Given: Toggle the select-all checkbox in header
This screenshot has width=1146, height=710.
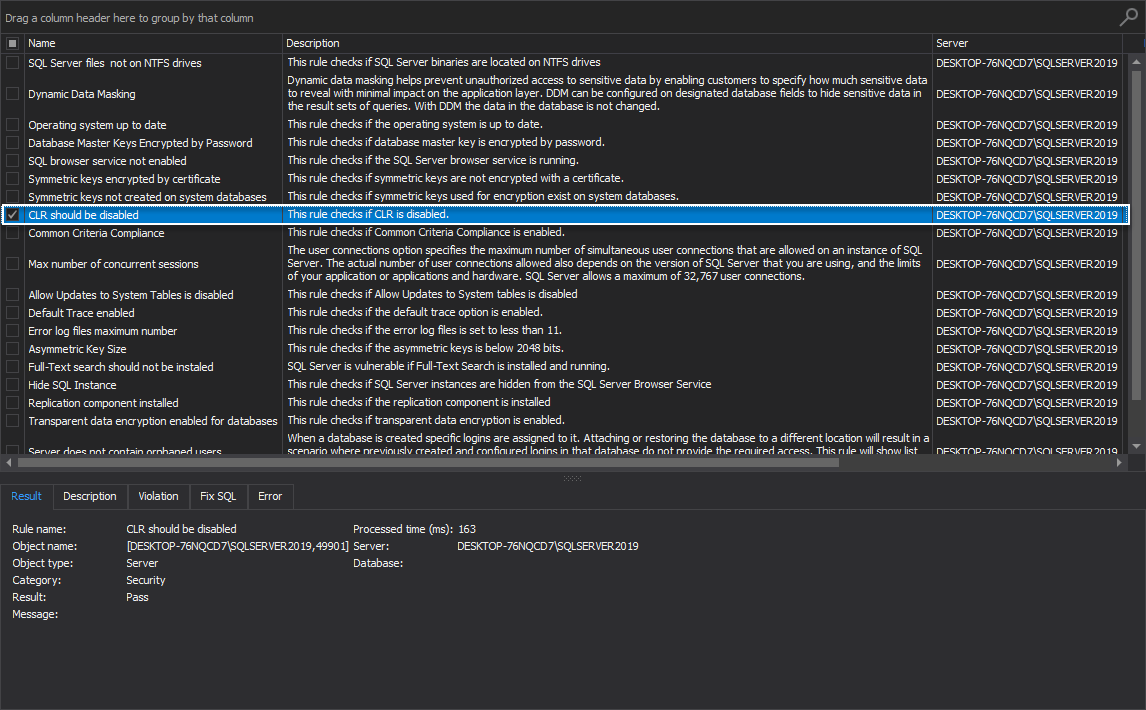Looking at the screenshot, I should click(x=12, y=43).
